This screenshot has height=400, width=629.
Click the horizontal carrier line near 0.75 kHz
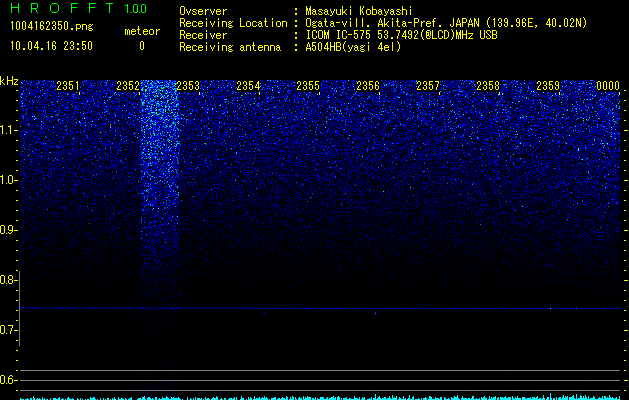[x=320, y=308]
